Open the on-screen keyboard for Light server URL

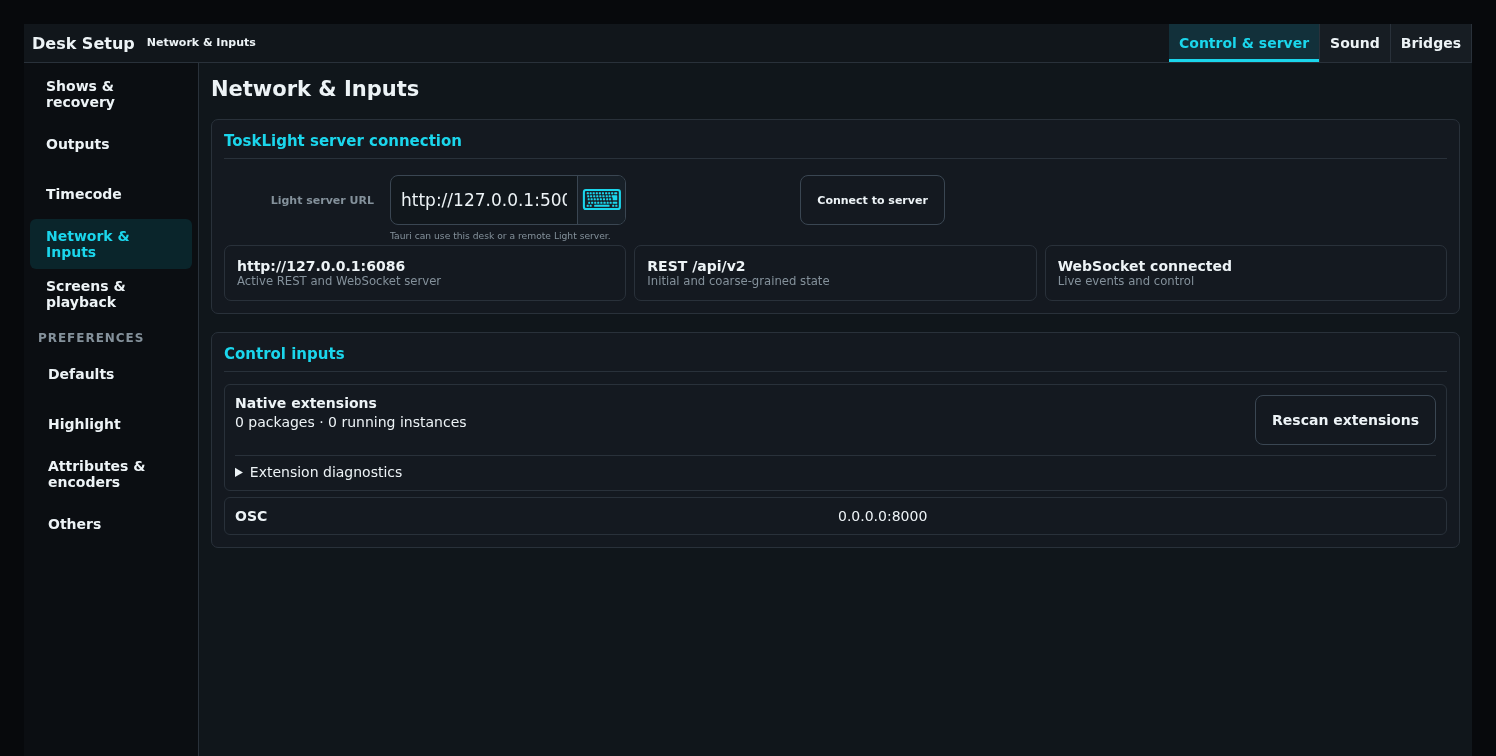601,200
